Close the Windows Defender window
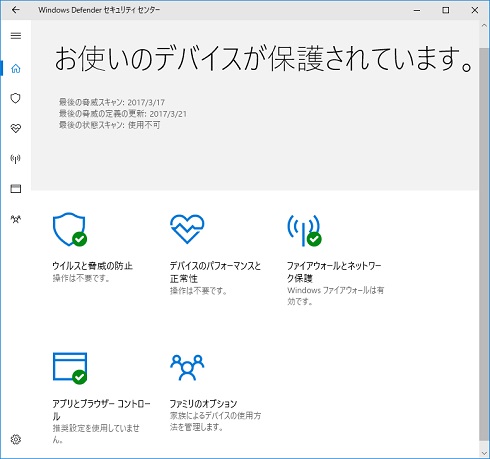The width and height of the screenshot is (490, 459). pyautogui.click(x=475, y=10)
